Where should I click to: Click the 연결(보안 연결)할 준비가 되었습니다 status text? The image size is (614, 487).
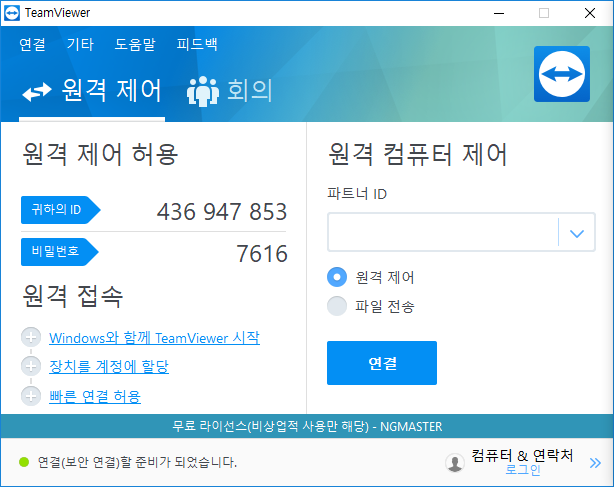137,462
